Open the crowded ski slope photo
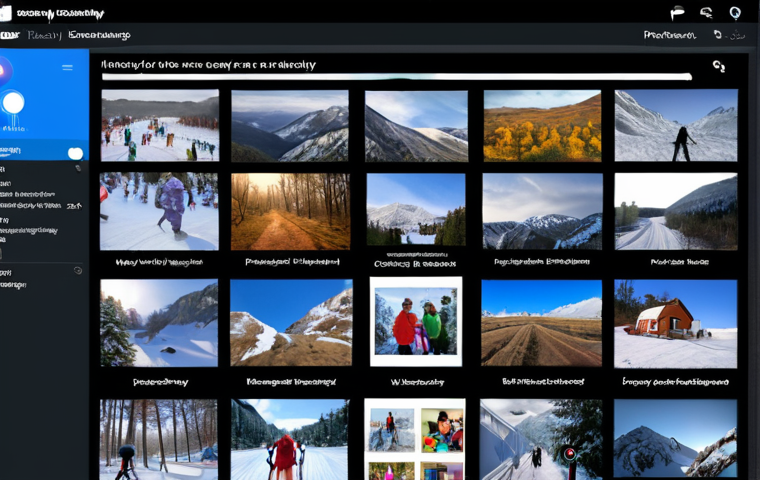Image resolution: width=760 pixels, height=480 pixels. 160,125
